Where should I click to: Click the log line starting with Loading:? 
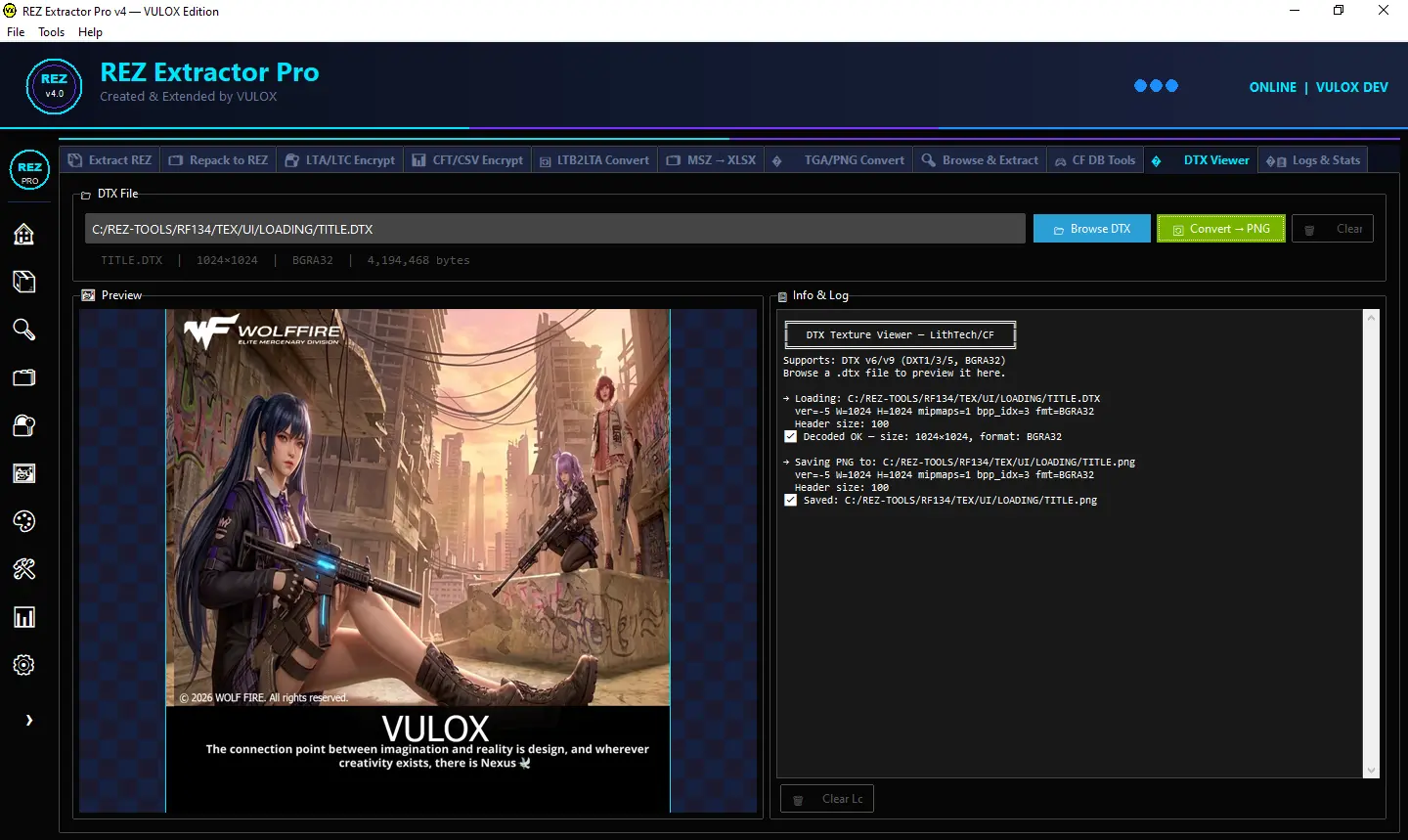tap(942, 399)
